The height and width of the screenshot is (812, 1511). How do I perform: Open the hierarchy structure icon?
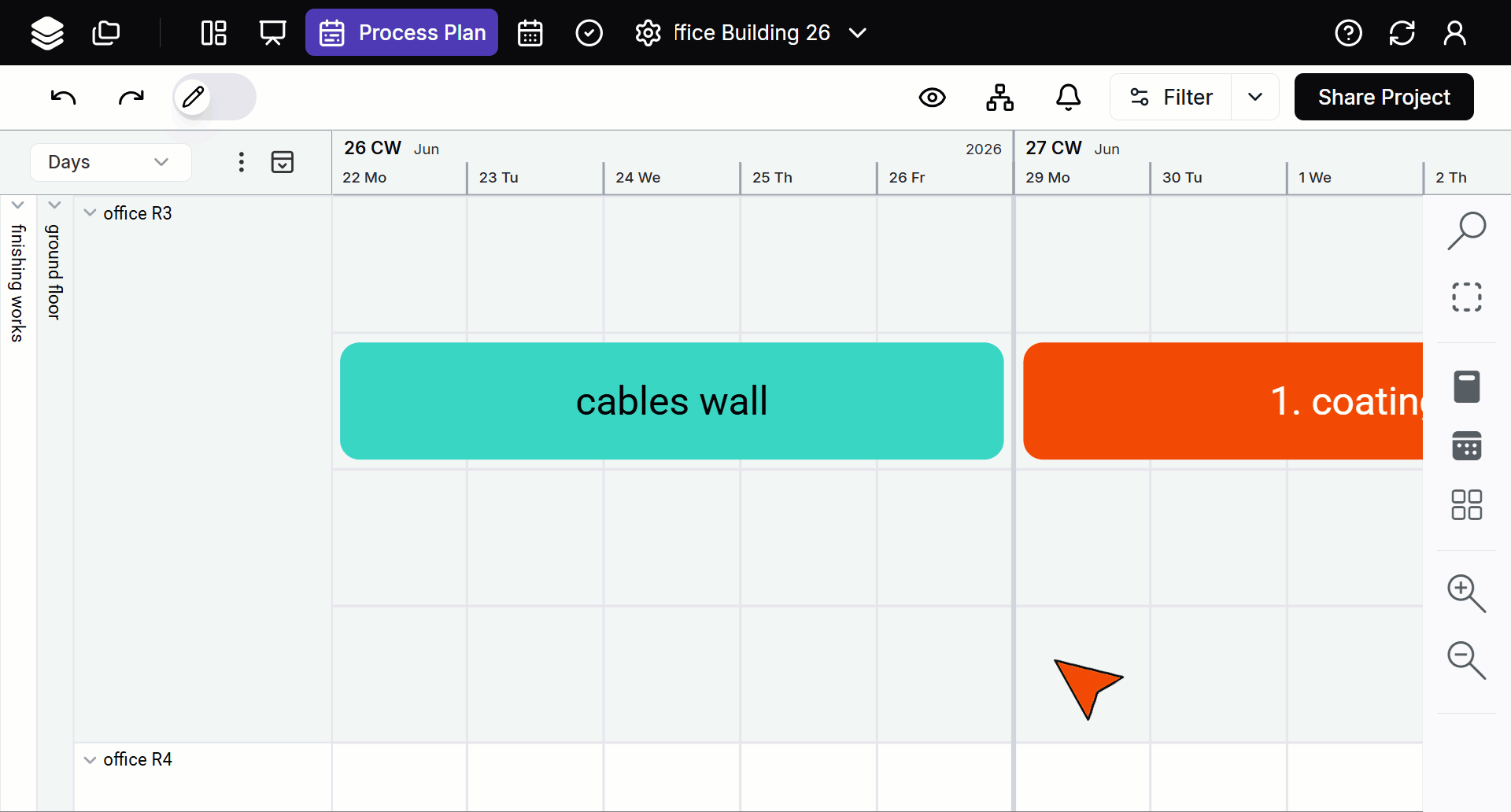[999, 97]
